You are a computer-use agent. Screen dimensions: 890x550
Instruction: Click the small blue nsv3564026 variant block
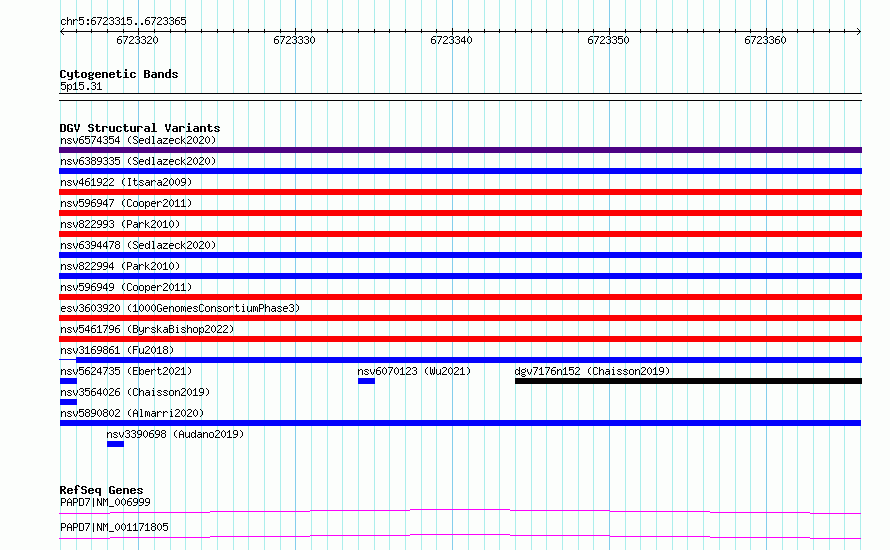tap(68, 402)
